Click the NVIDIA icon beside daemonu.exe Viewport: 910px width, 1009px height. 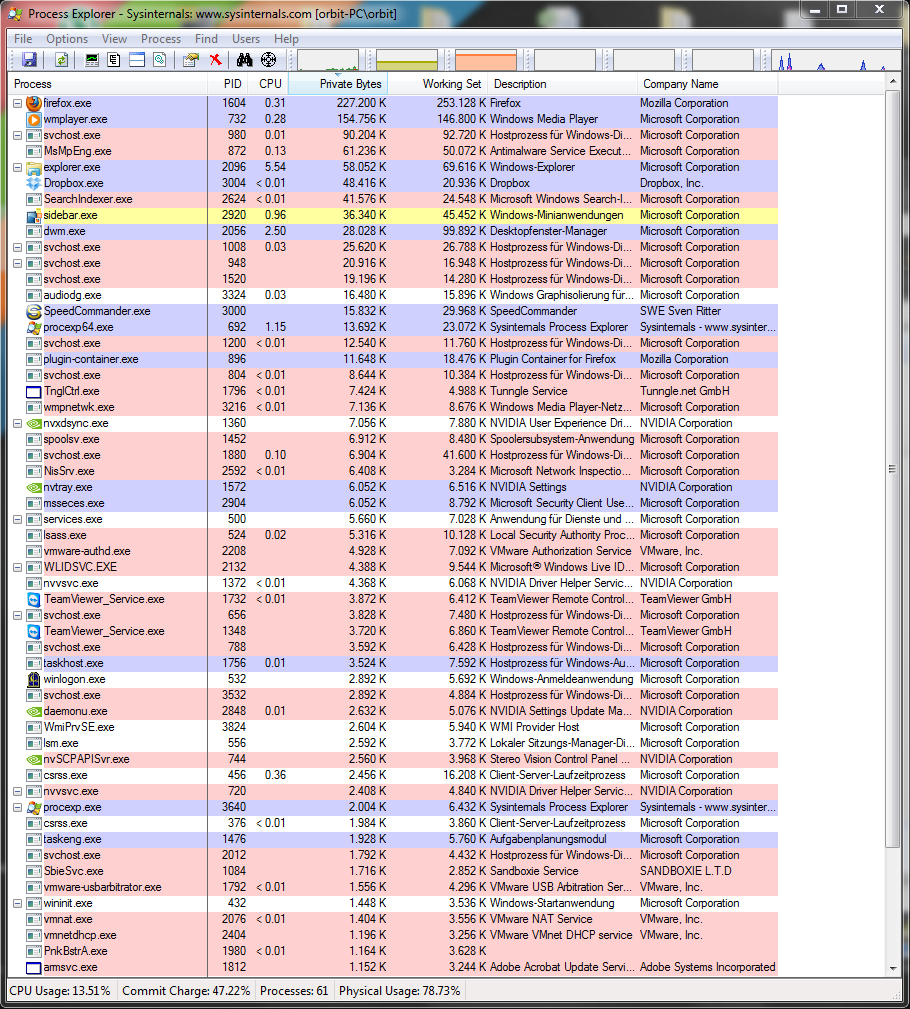(x=34, y=711)
